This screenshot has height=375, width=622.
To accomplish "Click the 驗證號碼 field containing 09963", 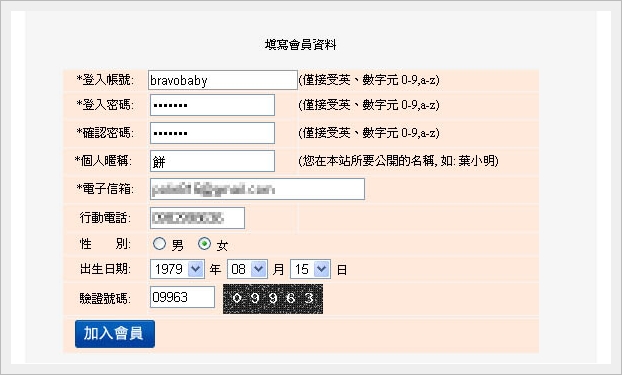I will tap(182, 297).
